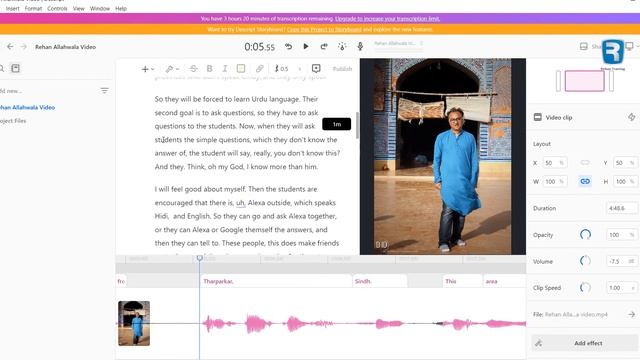
Task: Apply strikethrough to selected text
Action: tap(193, 69)
